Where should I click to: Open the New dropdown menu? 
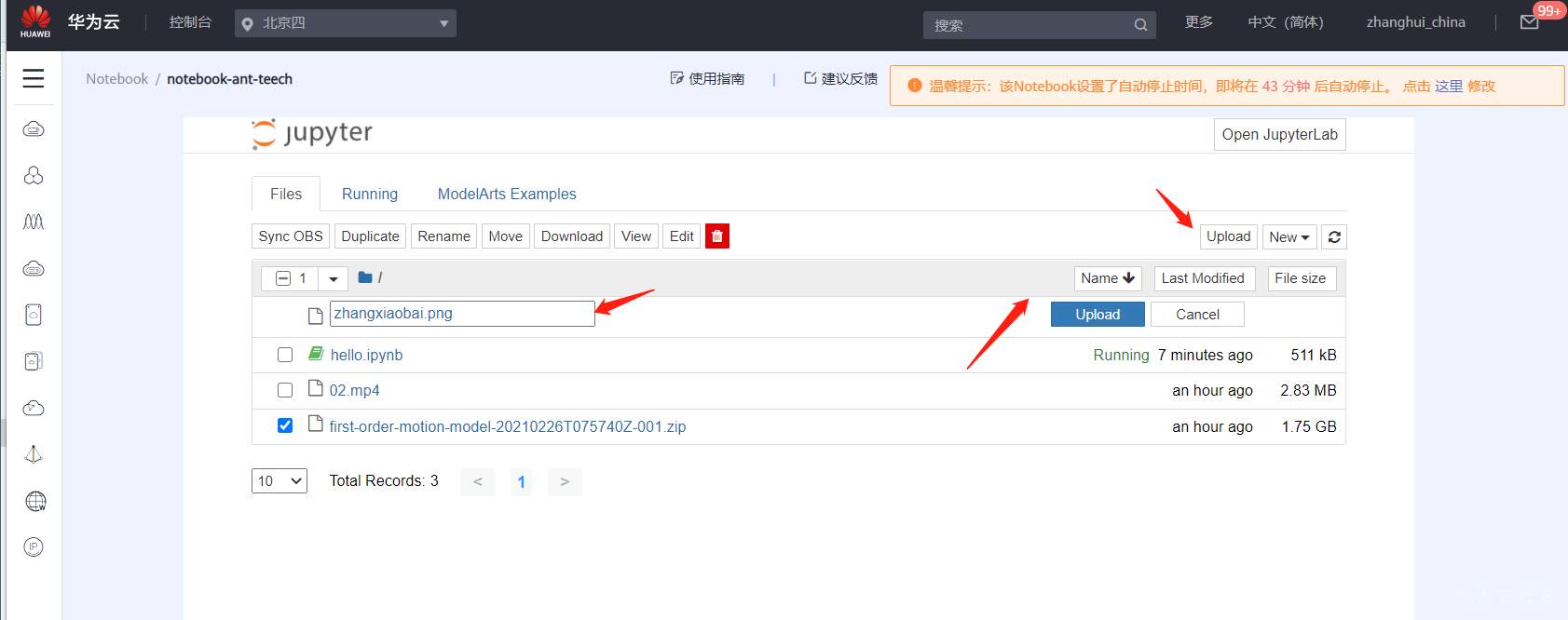(x=1289, y=237)
